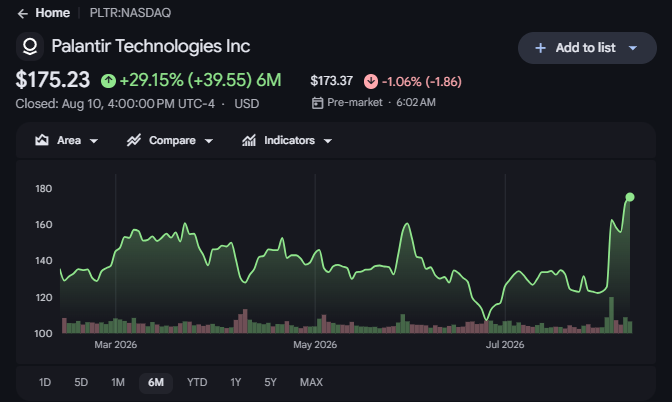Screen dimensions: 672x402
Task: Click the Indicators chart icon
Action: tap(249, 140)
